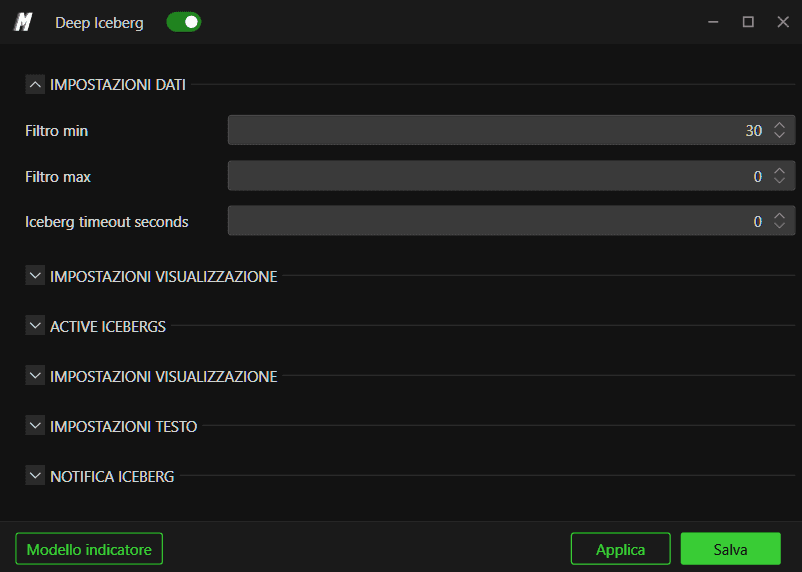Close the Deep Iceberg settings window
Viewport: 802px width, 572px height.
783,22
